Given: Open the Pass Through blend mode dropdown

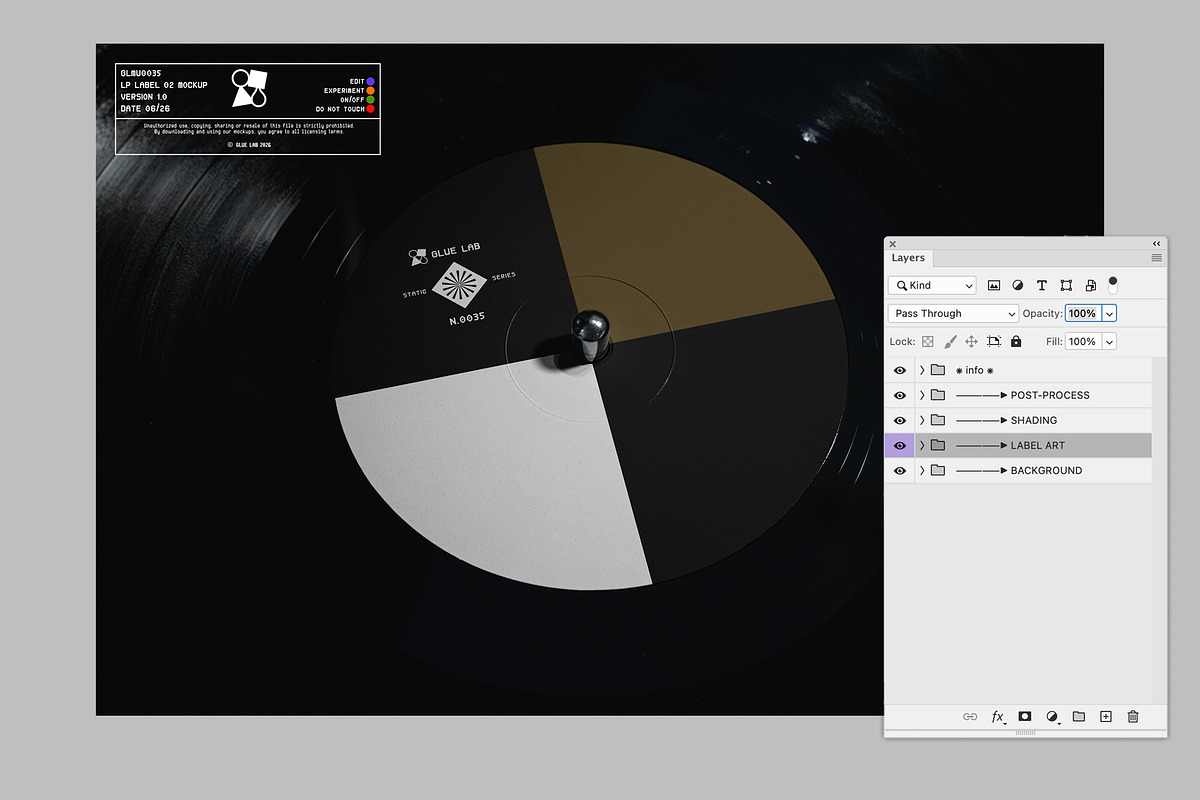Looking at the screenshot, I should (953, 313).
